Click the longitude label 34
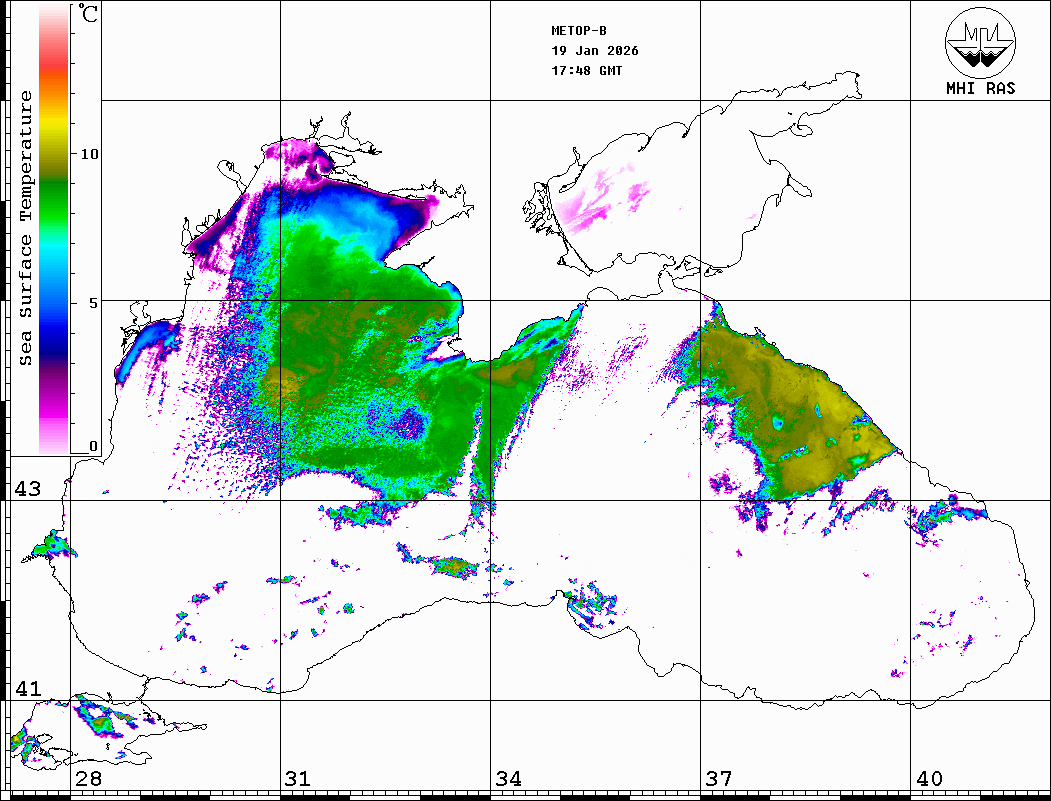Image resolution: width=1051 pixels, height=801 pixels. [508, 779]
